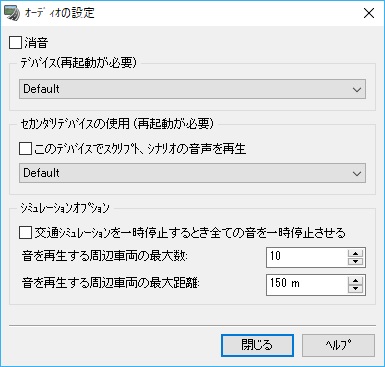Click the script and scenario audio playback label
Image resolution: width=385 pixels, height=367 pixels.
[x=140, y=149]
